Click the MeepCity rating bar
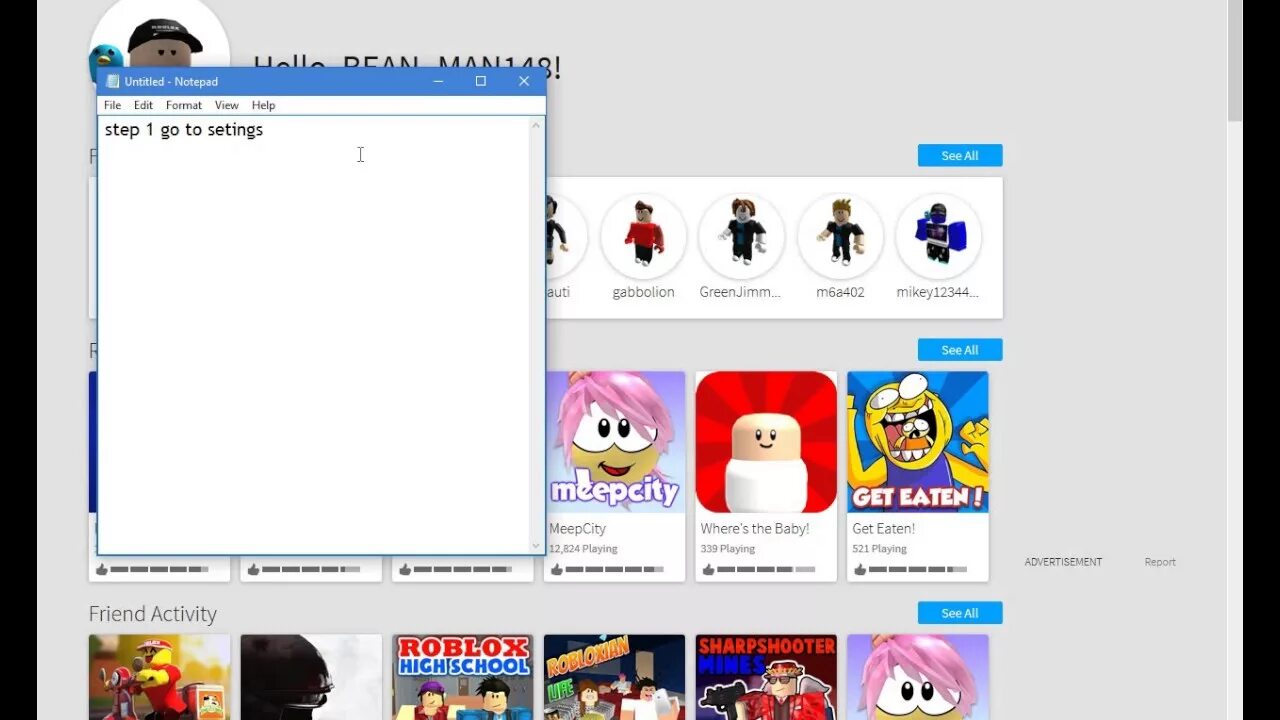The image size is (1280, 720). (614, 569)
